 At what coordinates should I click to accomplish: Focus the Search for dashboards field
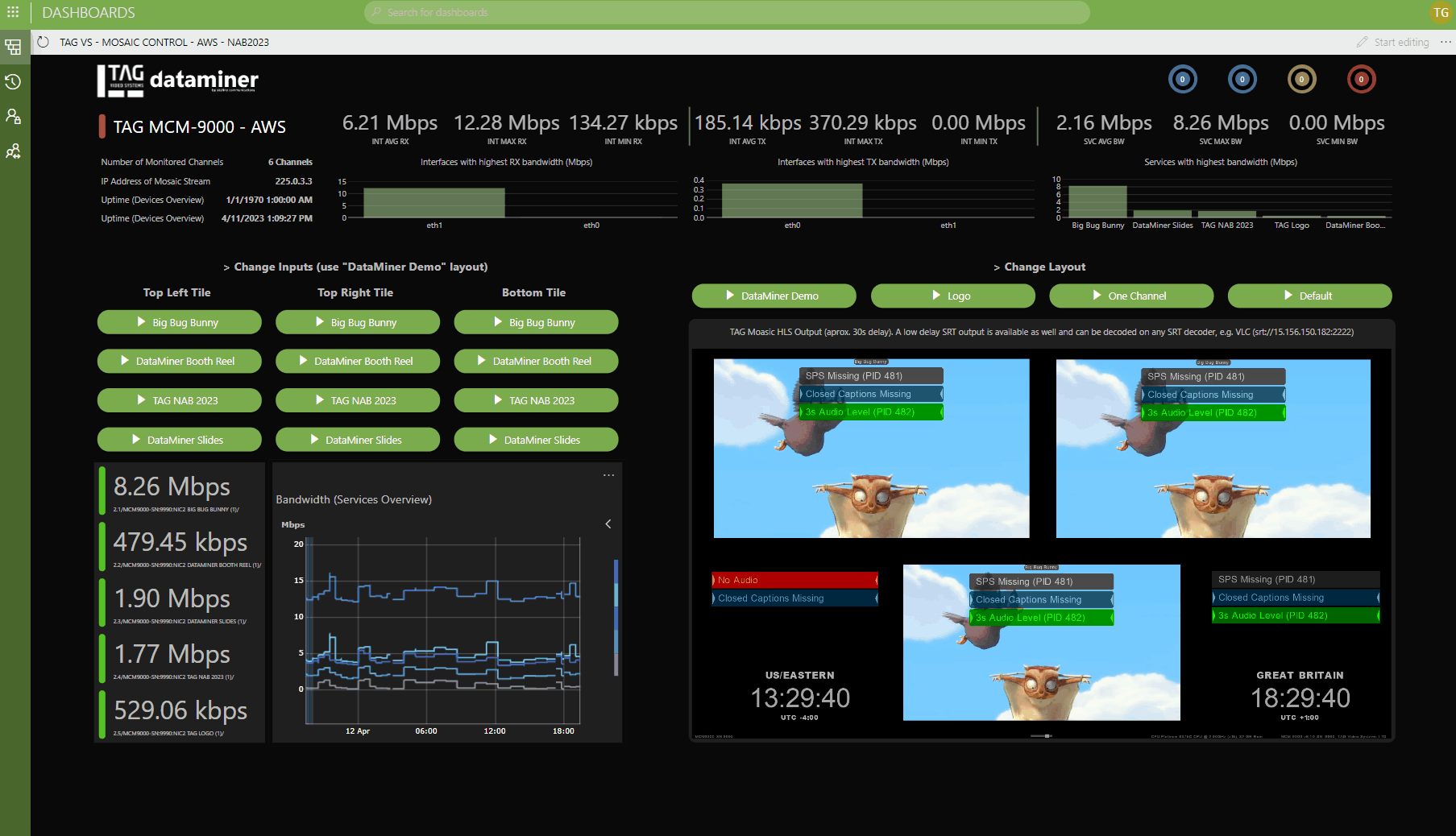[728, 12]
